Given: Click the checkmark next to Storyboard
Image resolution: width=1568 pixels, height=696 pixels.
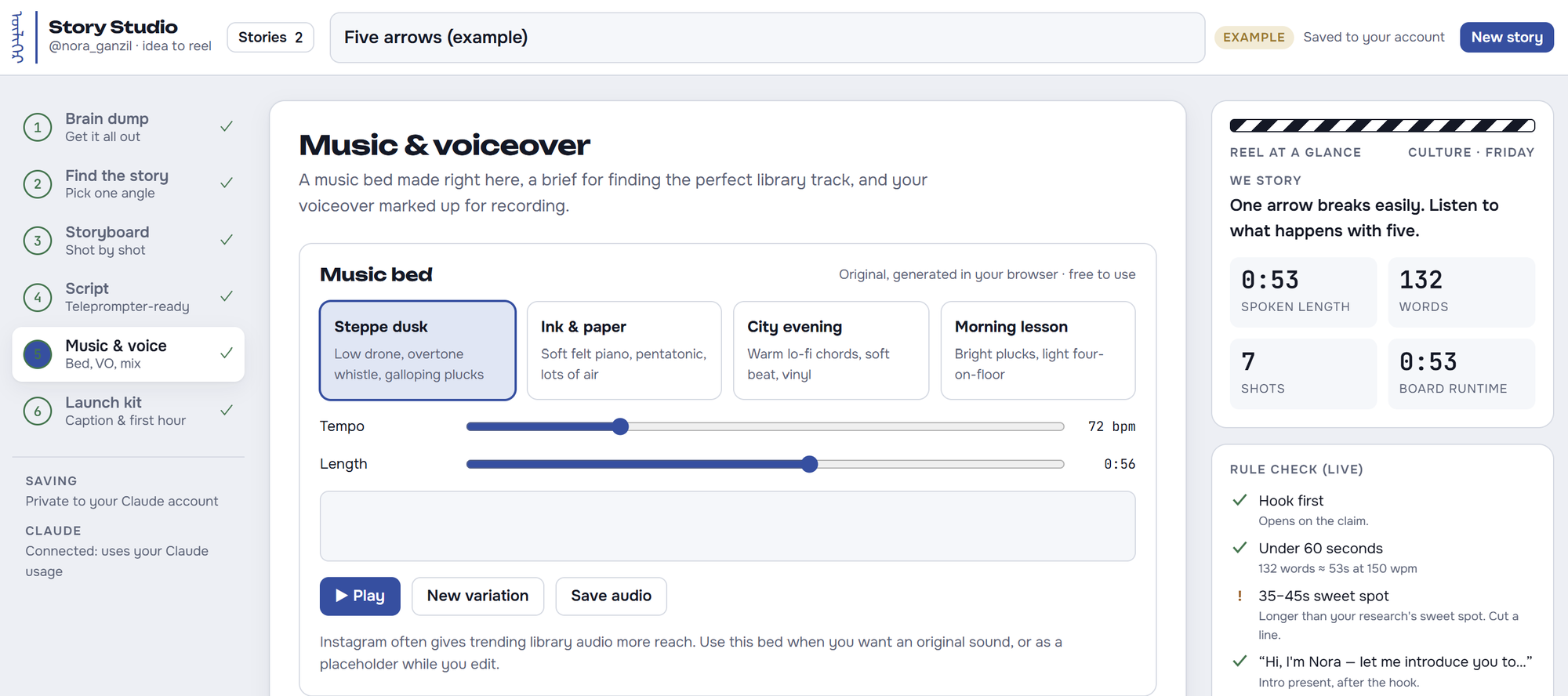Looking at the screenshot, I should [x=227, y=240].
